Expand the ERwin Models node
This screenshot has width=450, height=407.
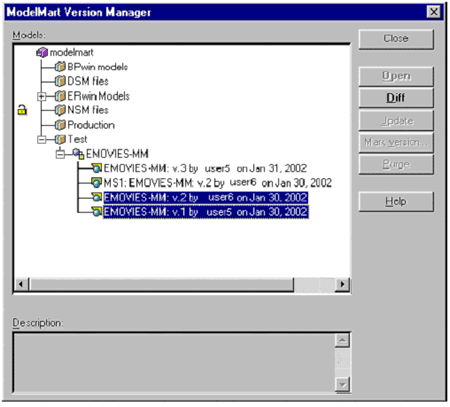[42, 96]
